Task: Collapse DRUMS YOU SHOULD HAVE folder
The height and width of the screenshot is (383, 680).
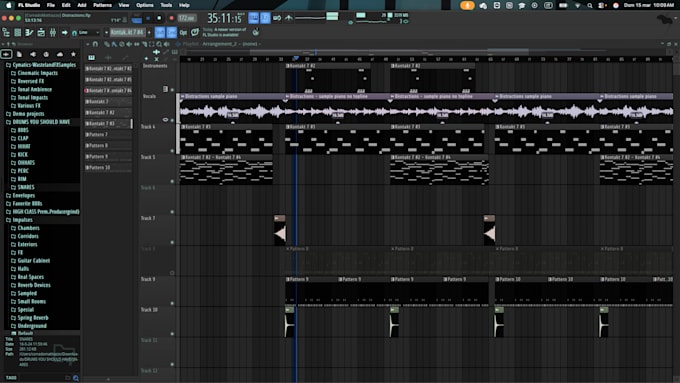Action: 38,122
